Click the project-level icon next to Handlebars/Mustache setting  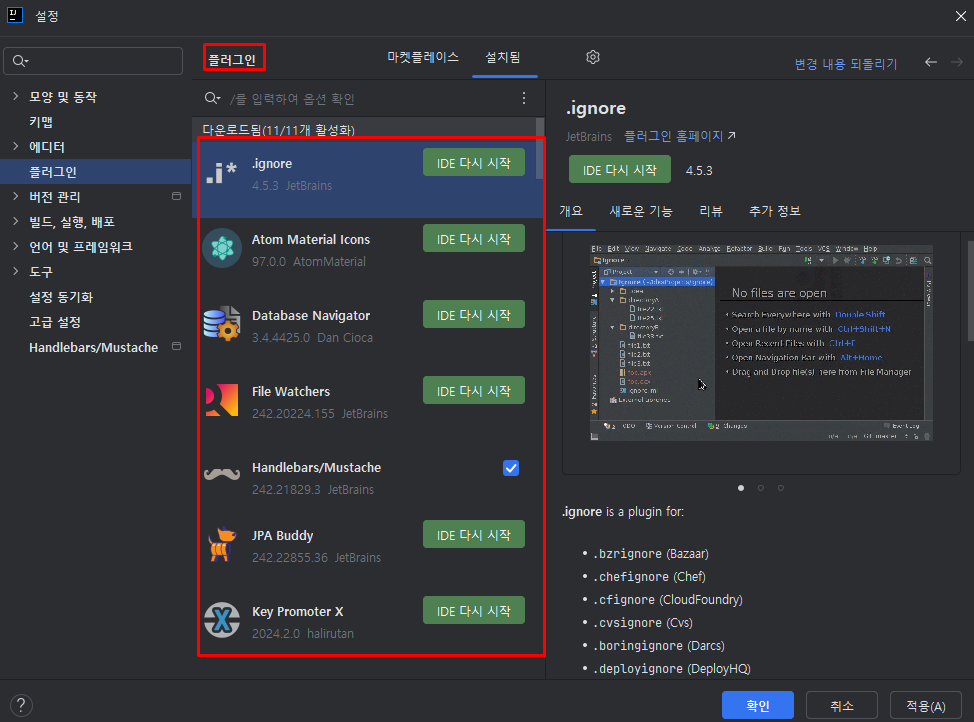pyautogui.click(x=176, y=346)
